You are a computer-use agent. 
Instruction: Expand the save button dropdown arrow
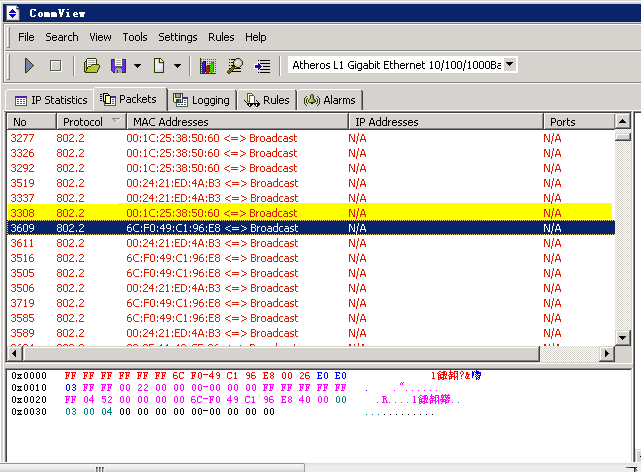click(137, 66)
